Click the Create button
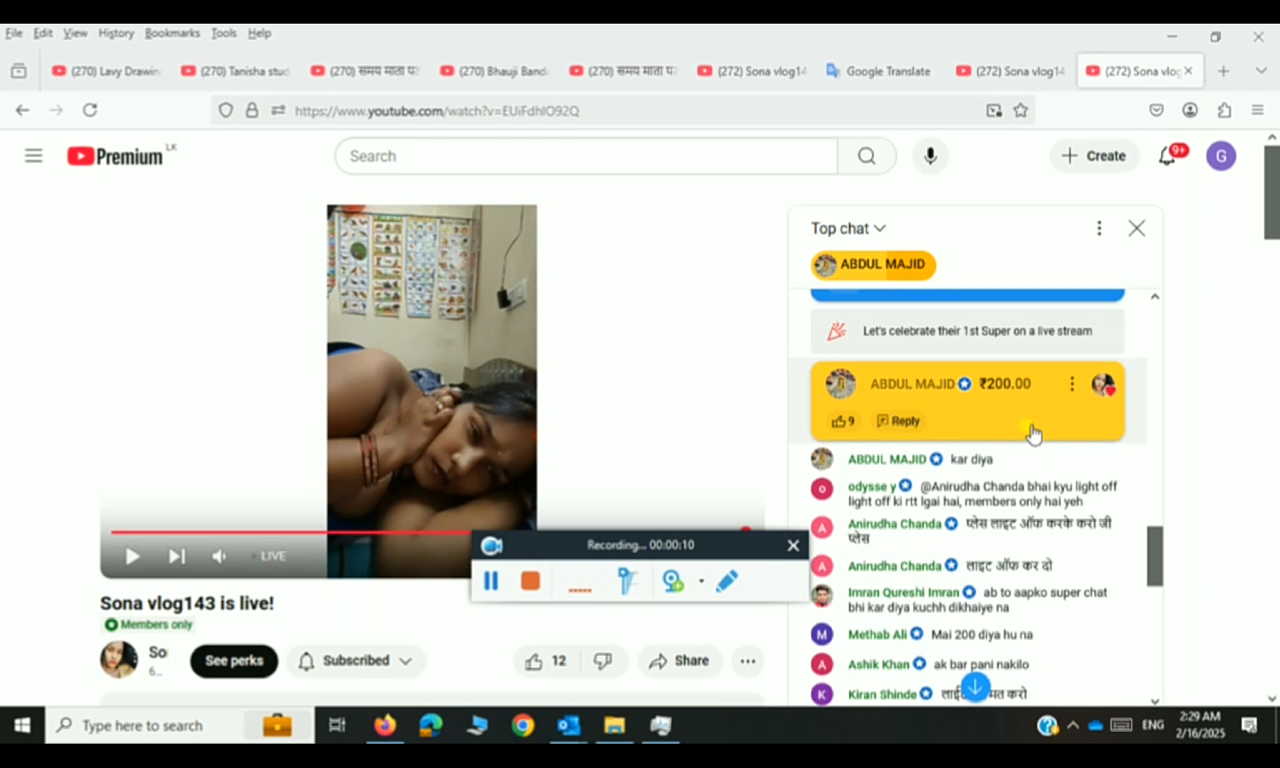This screenshot has width=1280, height=768. coord(1094,156)
